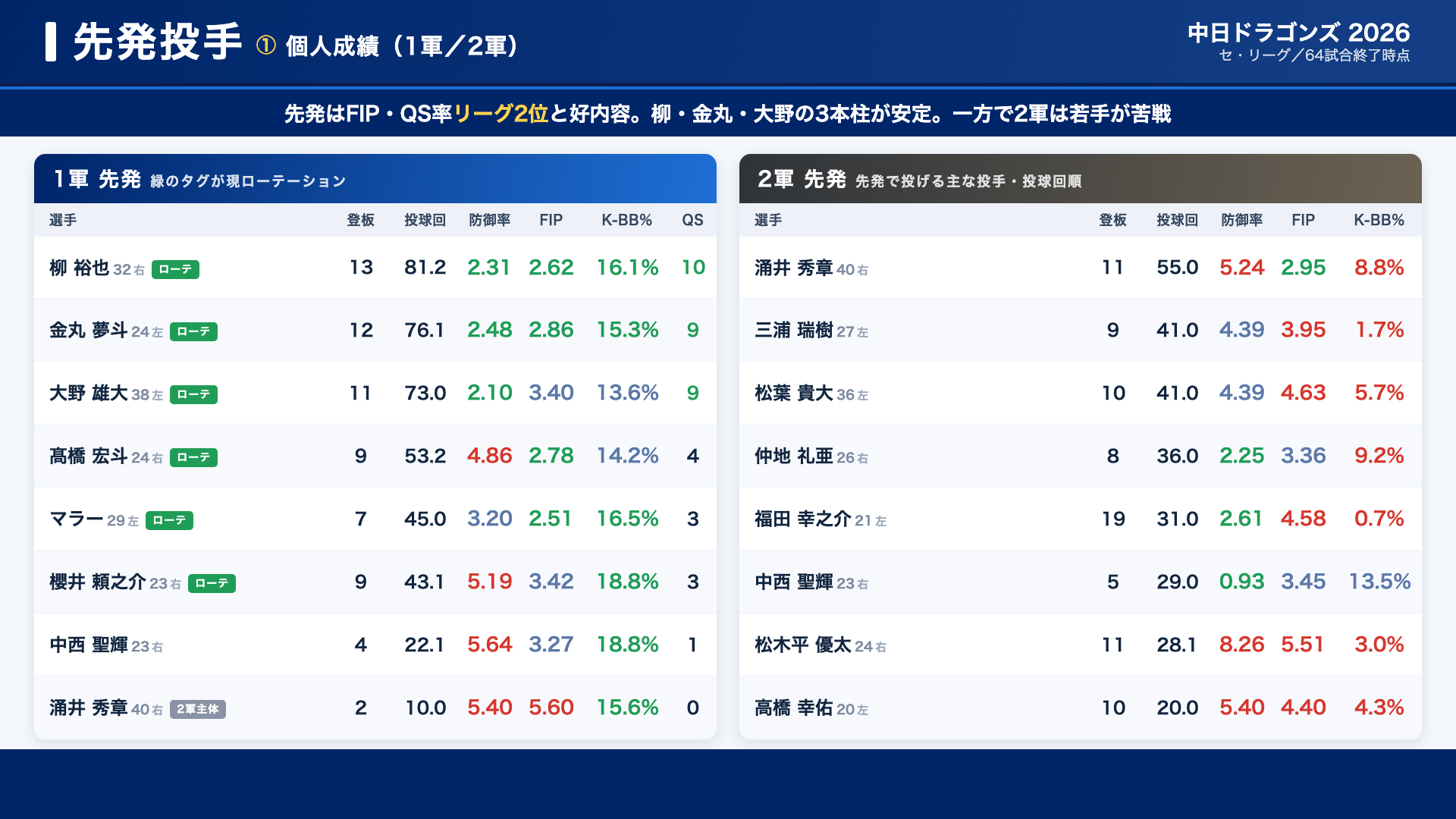
Task: Click 松木平 優太's ERA value 8.26
Action: (1242, 645)
